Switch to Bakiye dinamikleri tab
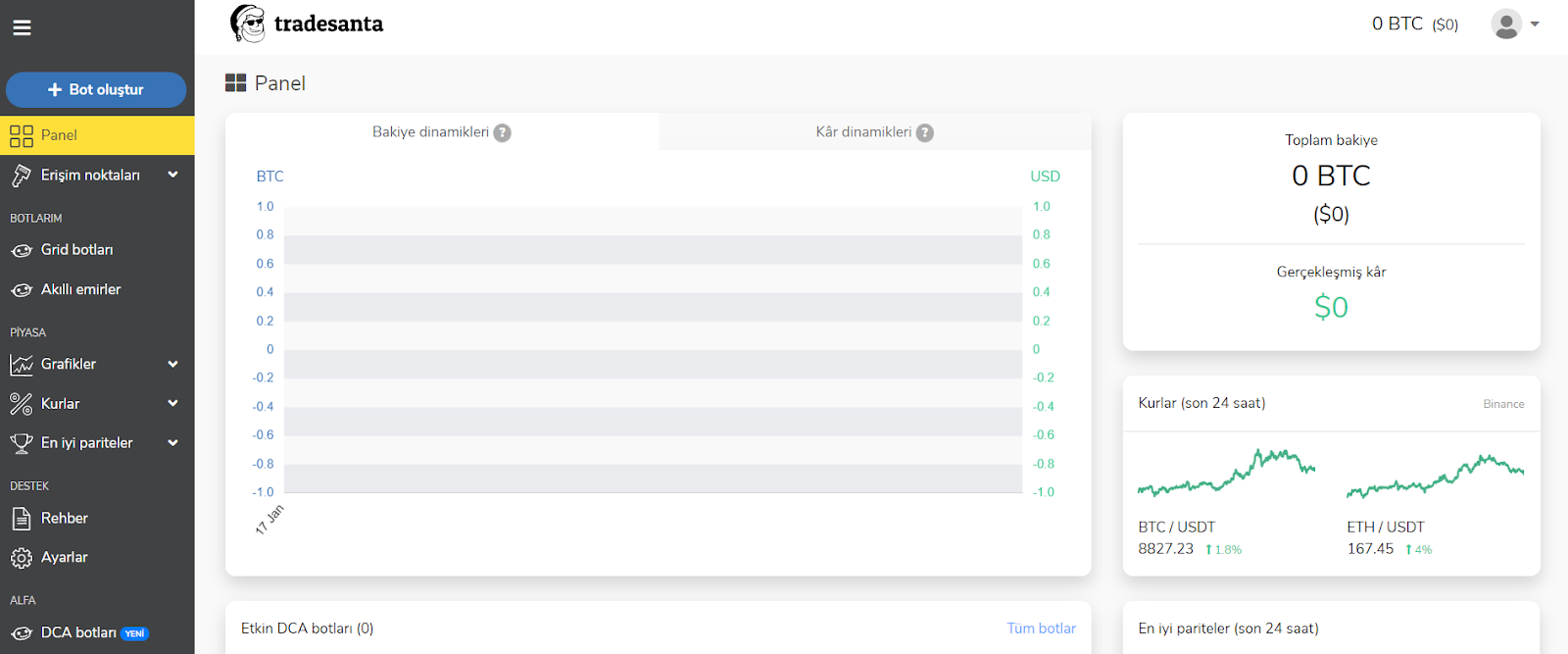 pyautogui.click(x=442, y=131)
